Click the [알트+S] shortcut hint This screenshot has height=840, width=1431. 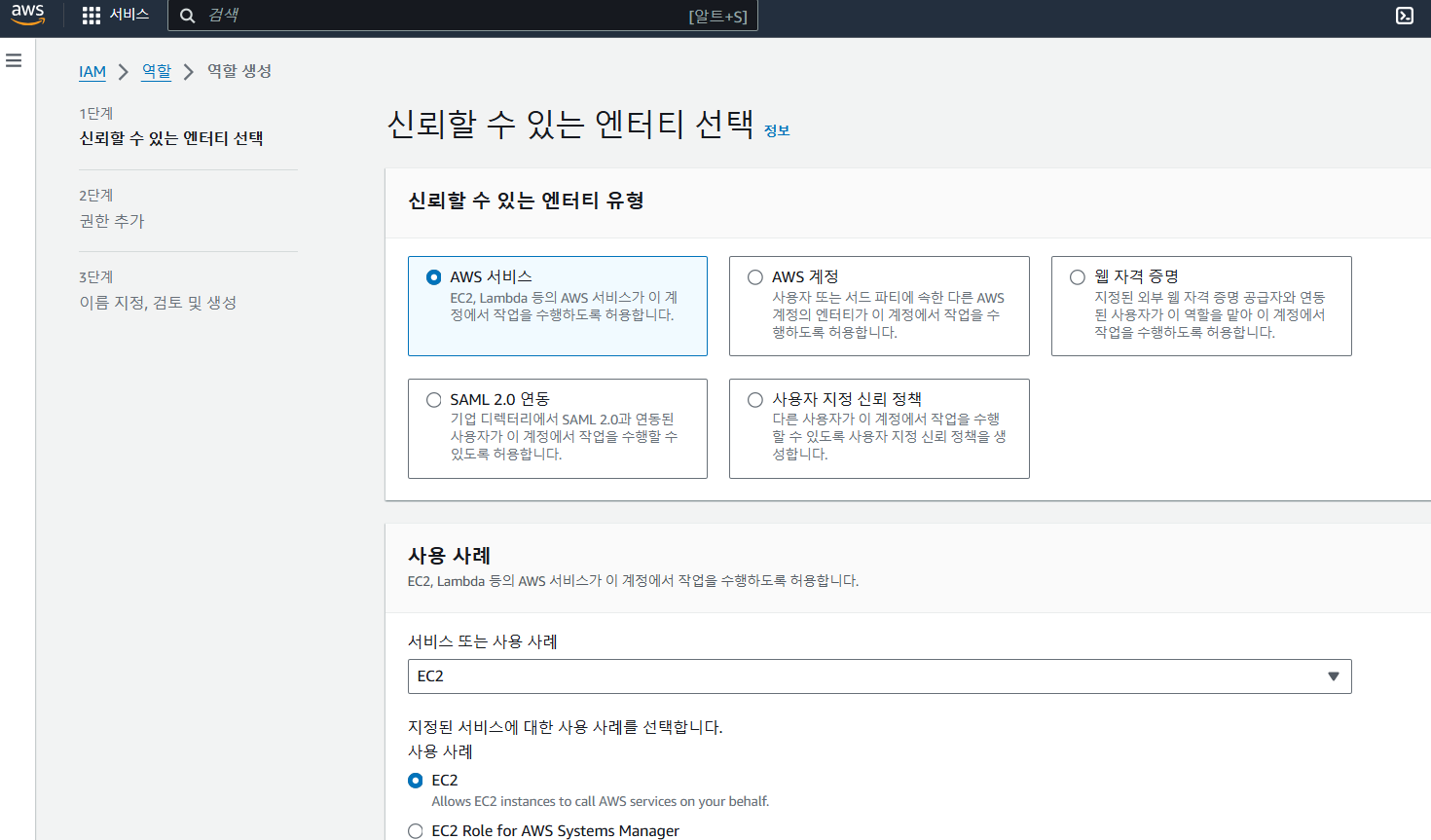718,17
